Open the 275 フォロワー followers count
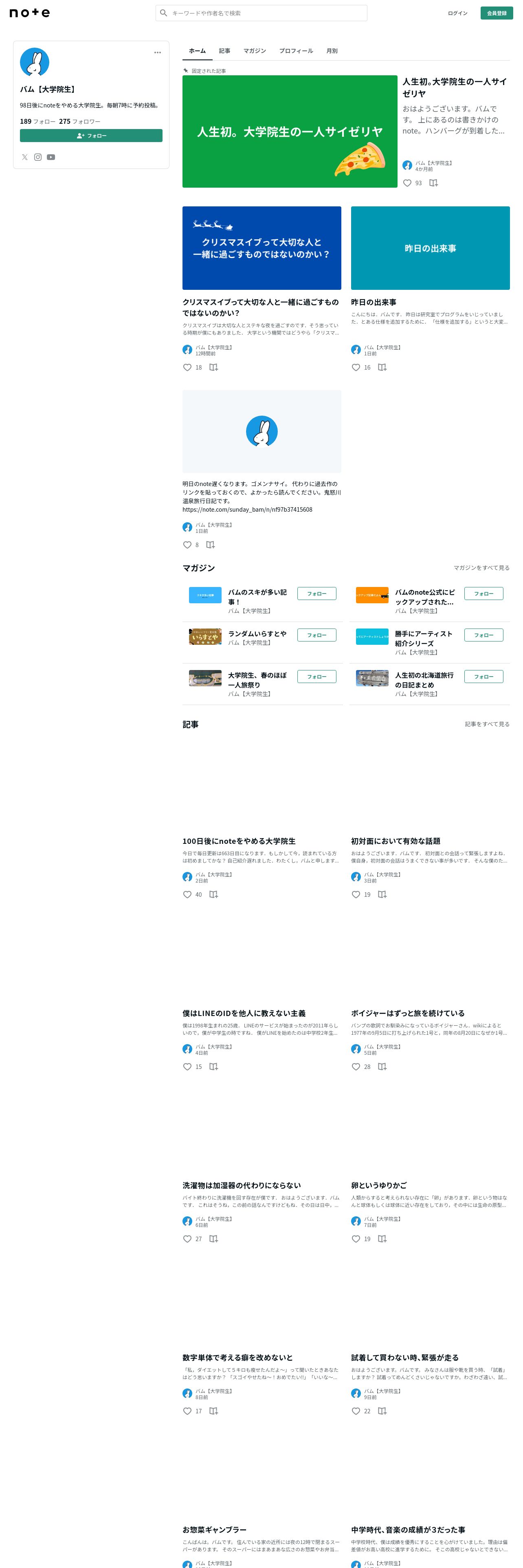The image size is (523, 1568). [x=80, y=121]
